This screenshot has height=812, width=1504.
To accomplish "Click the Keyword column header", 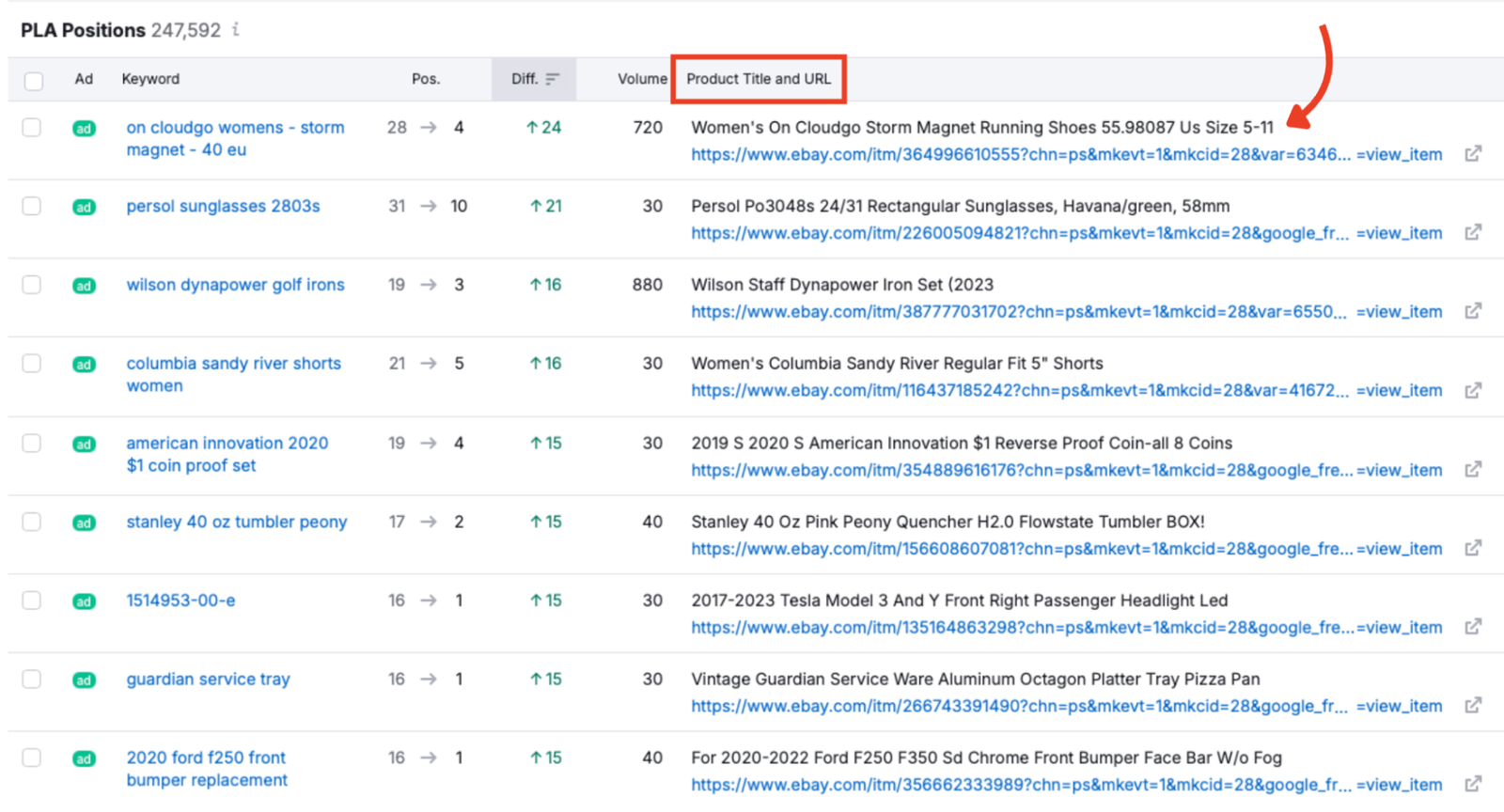I will pos(150,79).
